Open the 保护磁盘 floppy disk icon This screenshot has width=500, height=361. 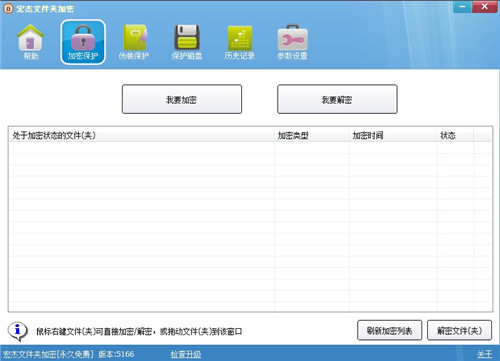click(187, 42)
